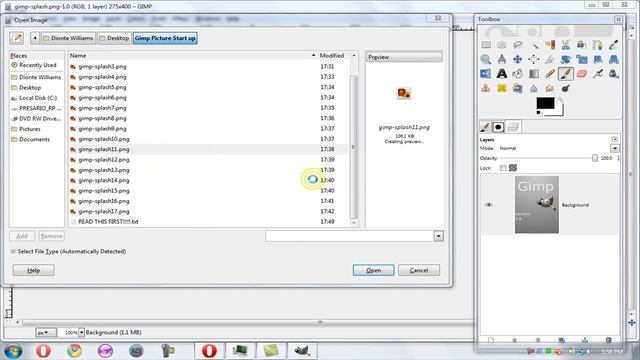Select the Rectangle Select tool
640x360 pixels.
486,44
